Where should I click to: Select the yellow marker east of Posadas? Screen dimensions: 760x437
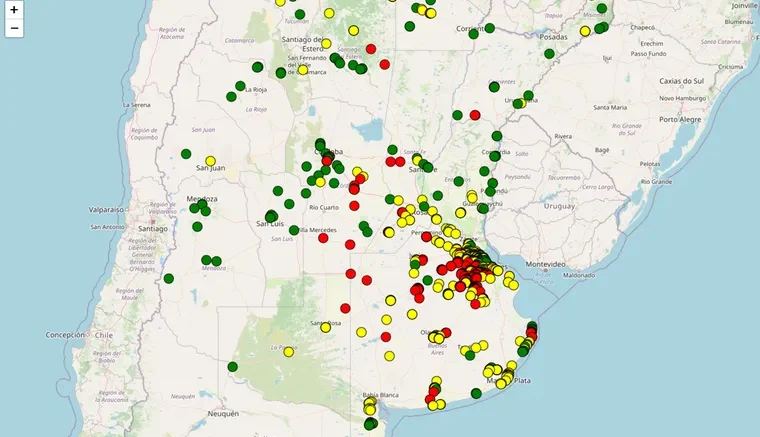[x=585, y=31]
